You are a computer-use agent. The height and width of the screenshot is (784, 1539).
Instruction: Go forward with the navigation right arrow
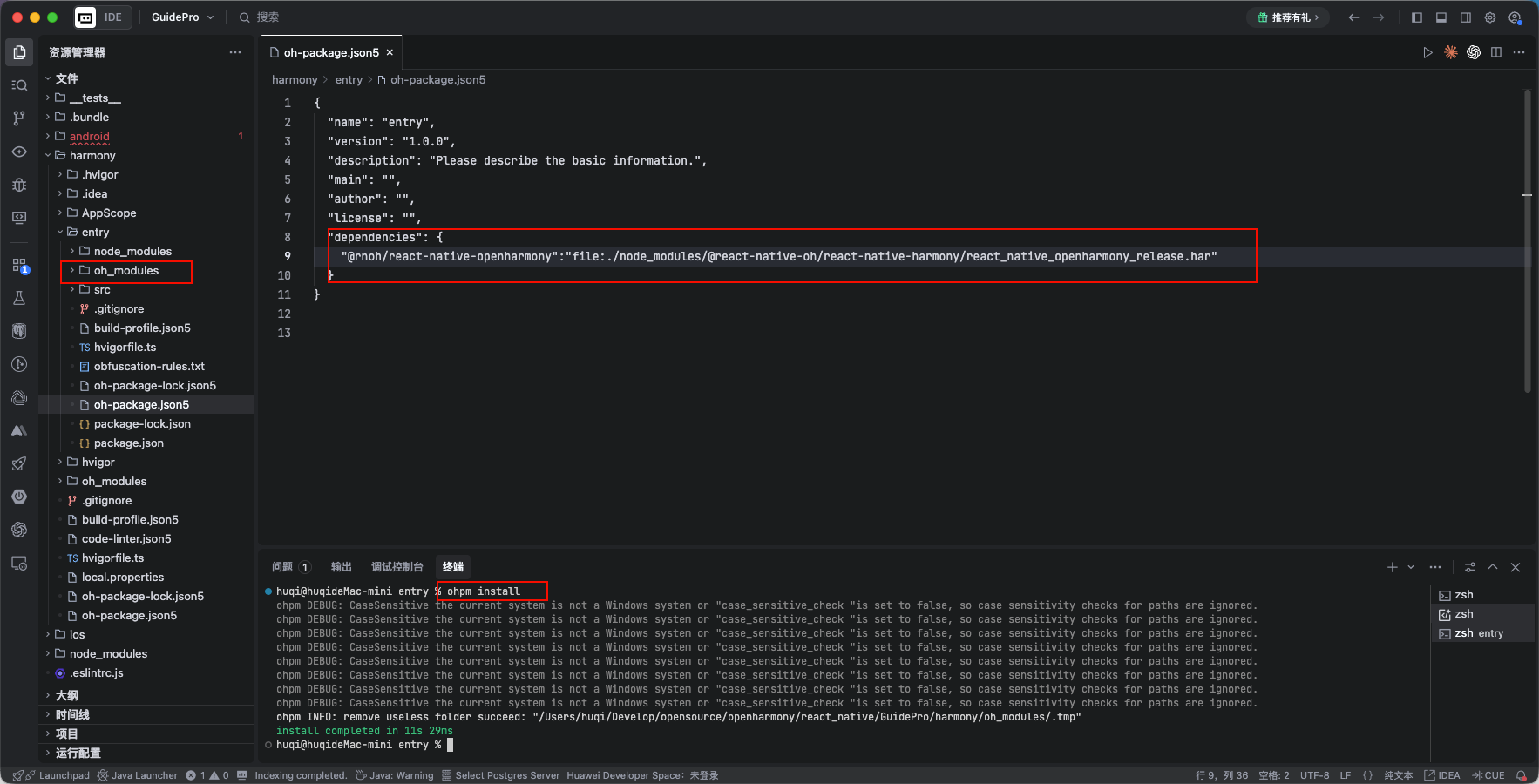point(1379,17)
